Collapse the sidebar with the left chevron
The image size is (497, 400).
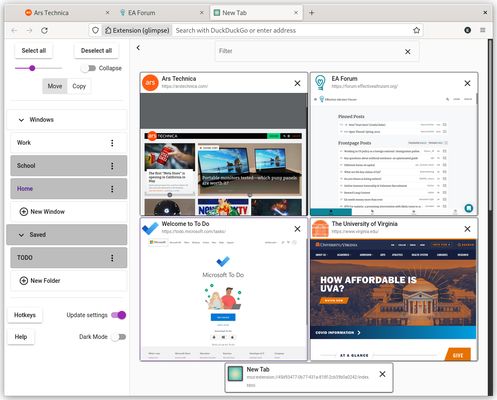[x=138, y=48]
